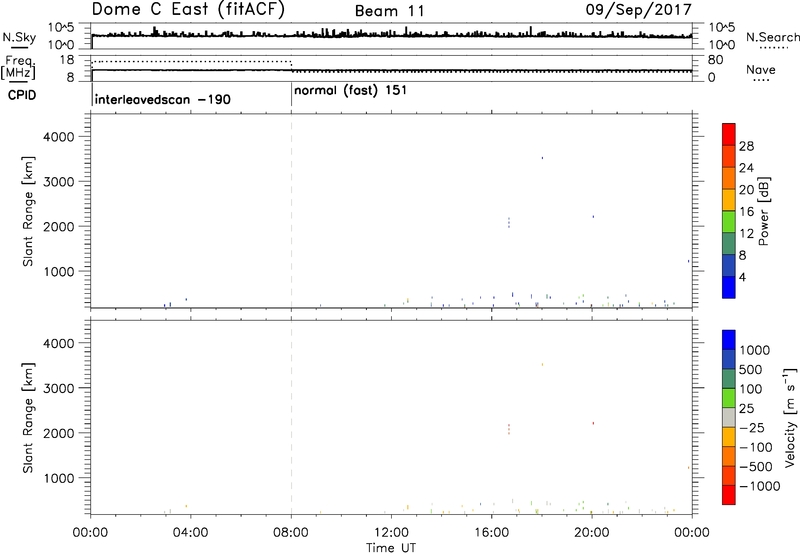Click the '80' tick beside the Nave legend

tap(715, 60)
